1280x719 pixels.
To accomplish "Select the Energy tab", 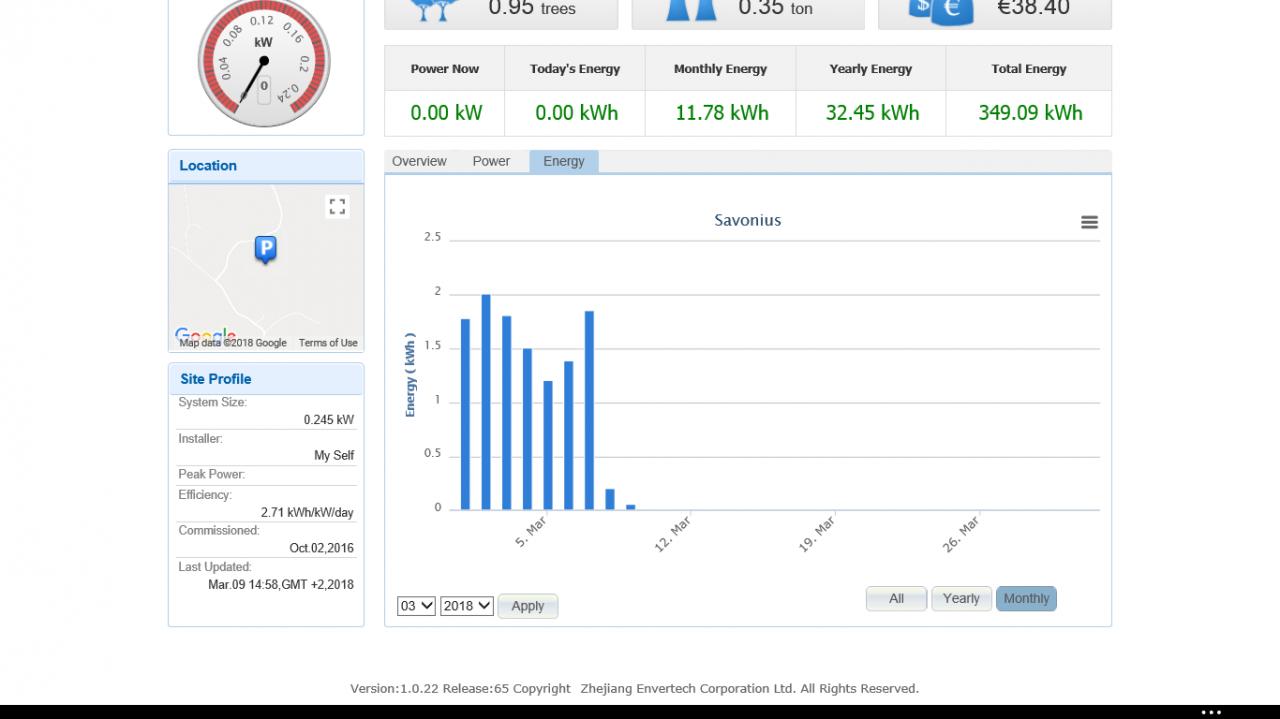I will [x=564, y=161].
